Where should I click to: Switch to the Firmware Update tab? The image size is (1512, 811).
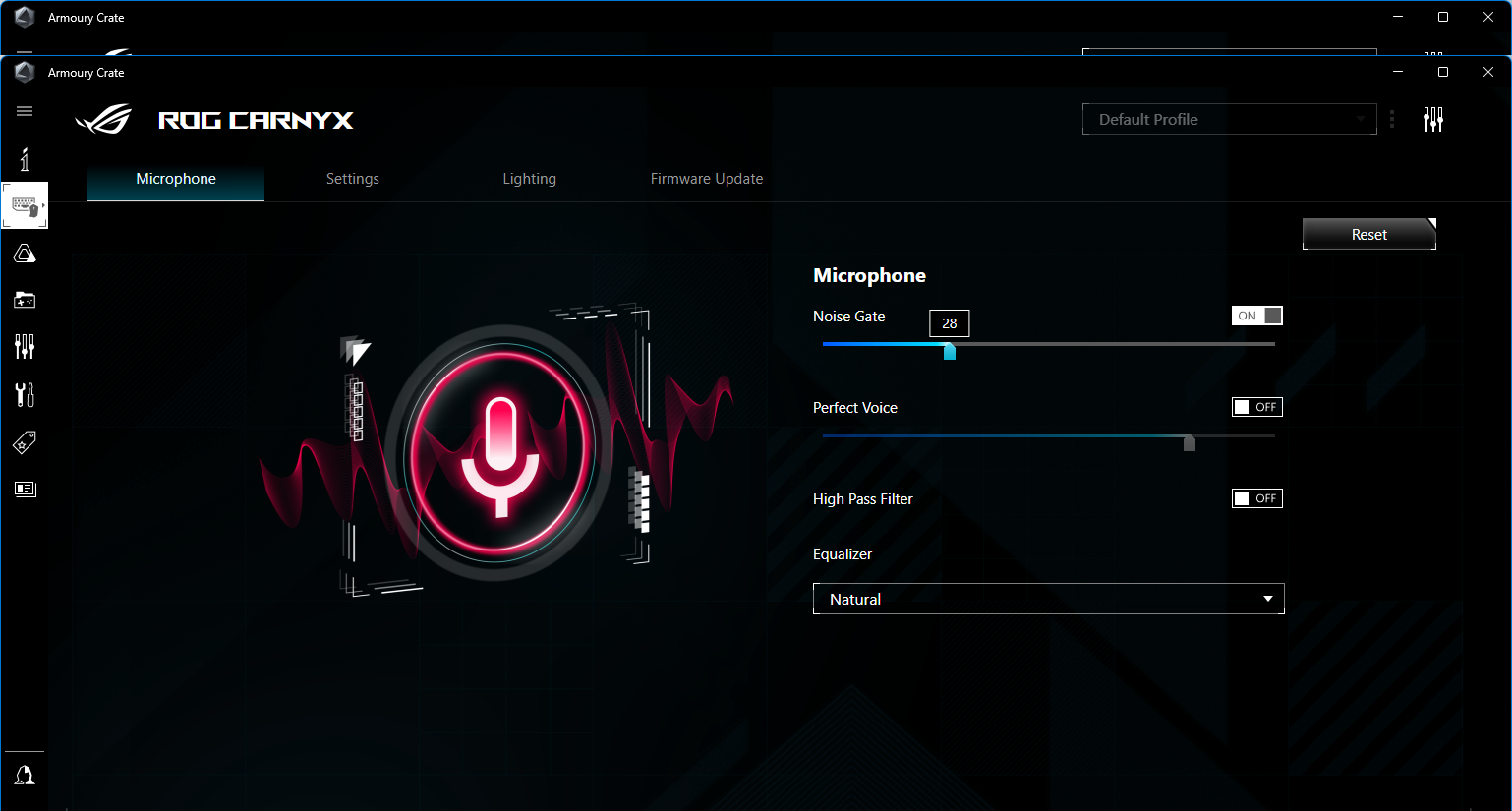click(707, 179)
